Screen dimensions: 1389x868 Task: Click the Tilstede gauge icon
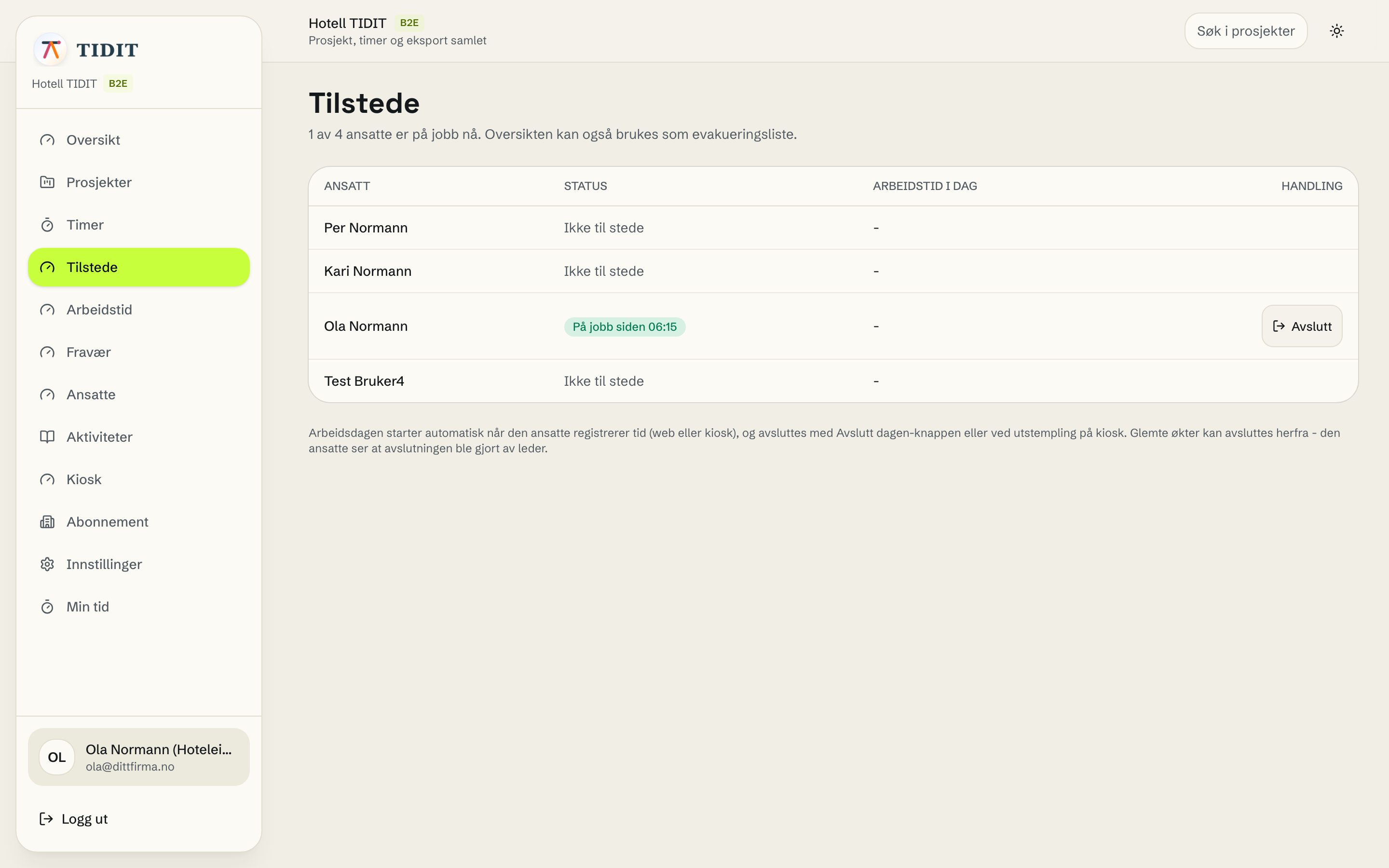(x=47, y=268)
